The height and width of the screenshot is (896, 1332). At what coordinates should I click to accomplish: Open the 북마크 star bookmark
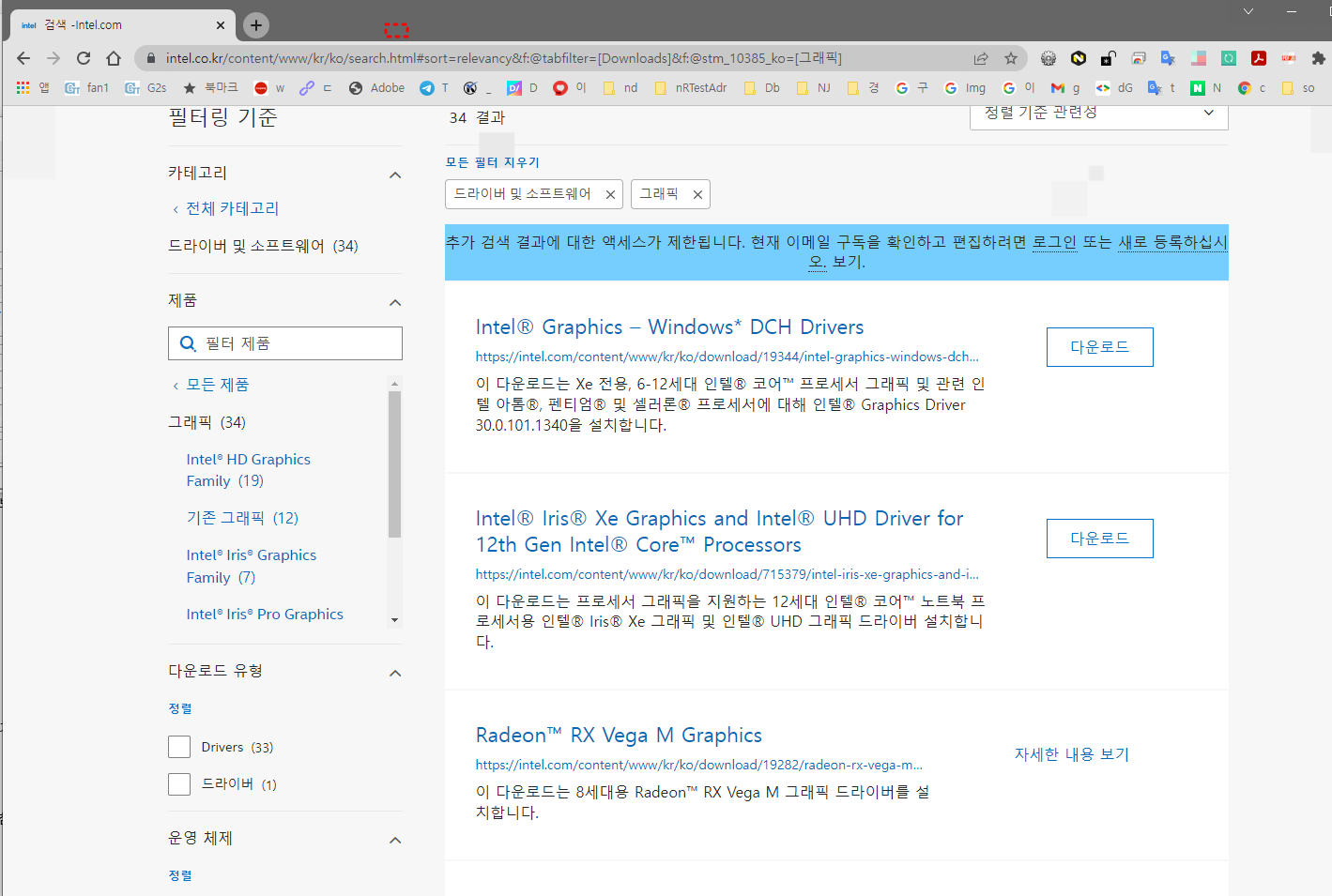pos(210,87)
